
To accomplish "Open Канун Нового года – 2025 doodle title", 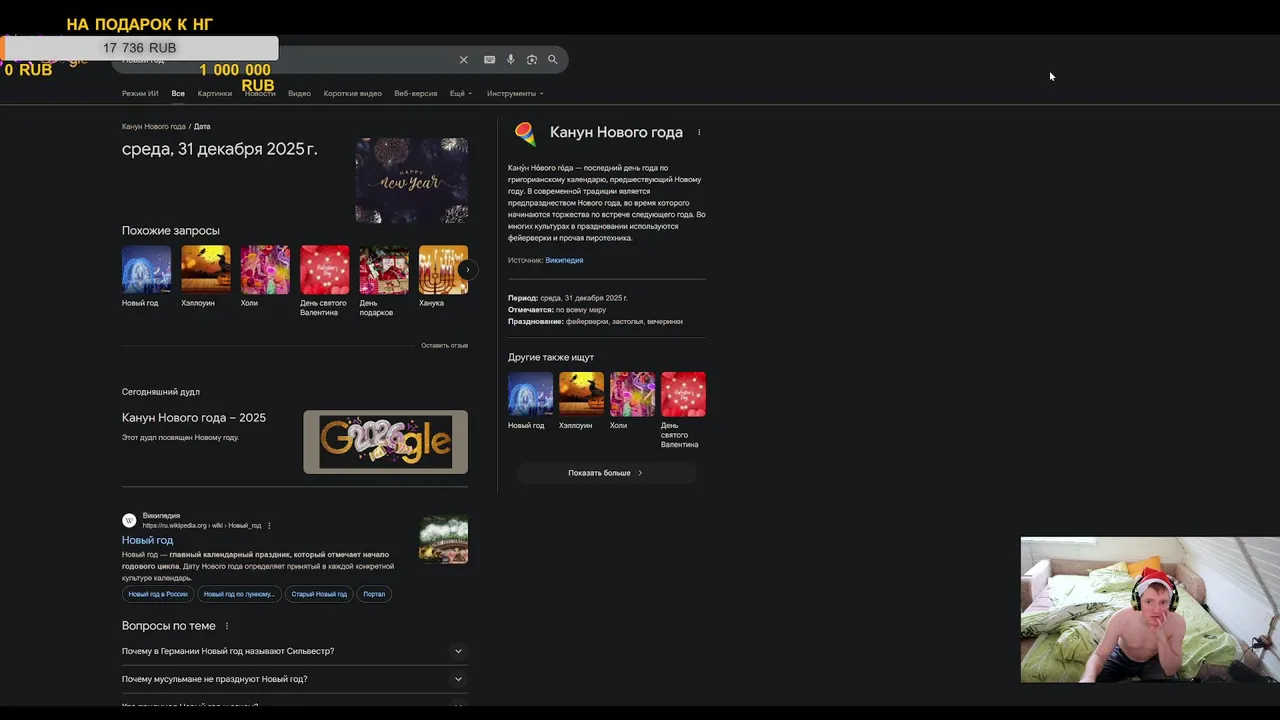I will [194, 418].
